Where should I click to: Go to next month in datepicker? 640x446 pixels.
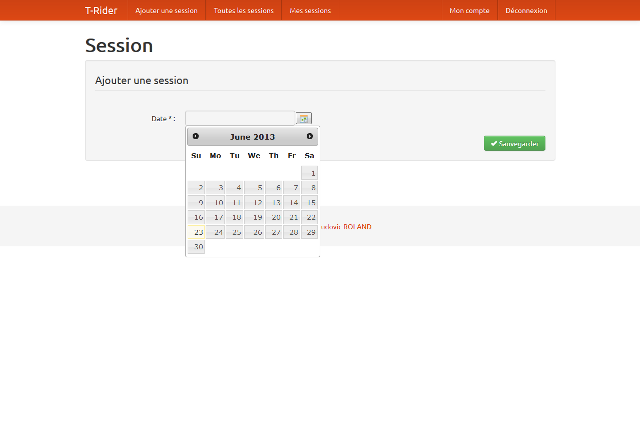310,136
